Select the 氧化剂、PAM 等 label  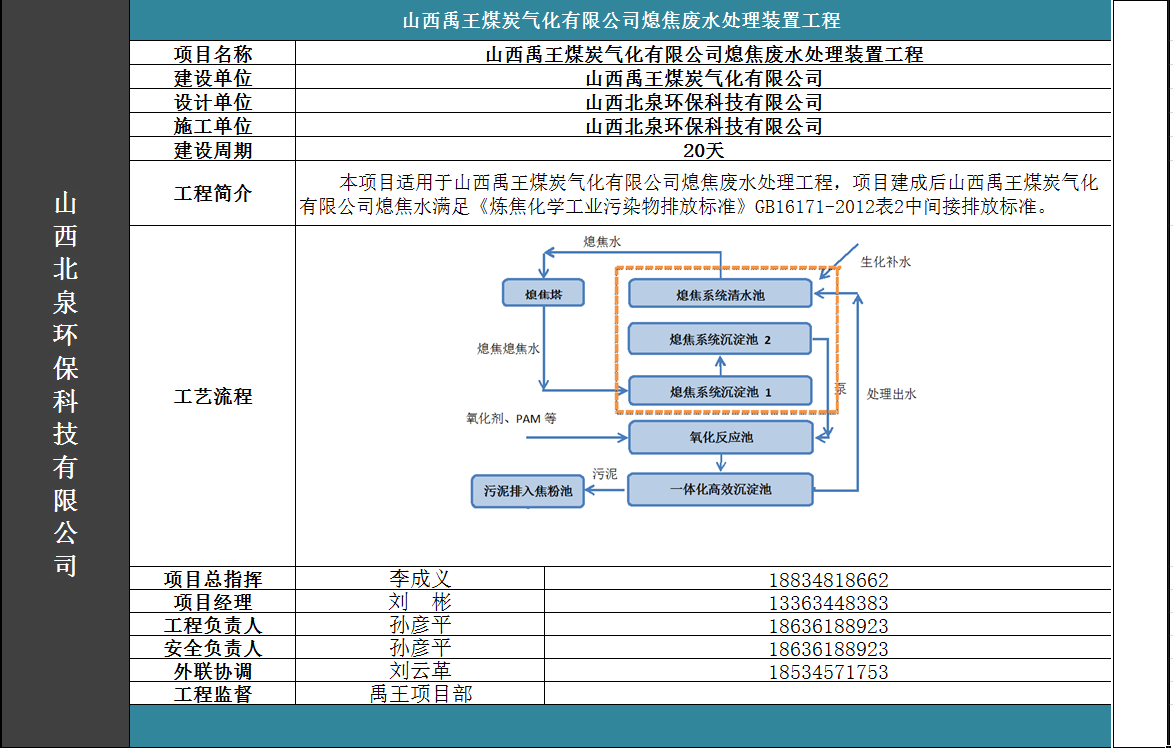[x=511, y=418]
